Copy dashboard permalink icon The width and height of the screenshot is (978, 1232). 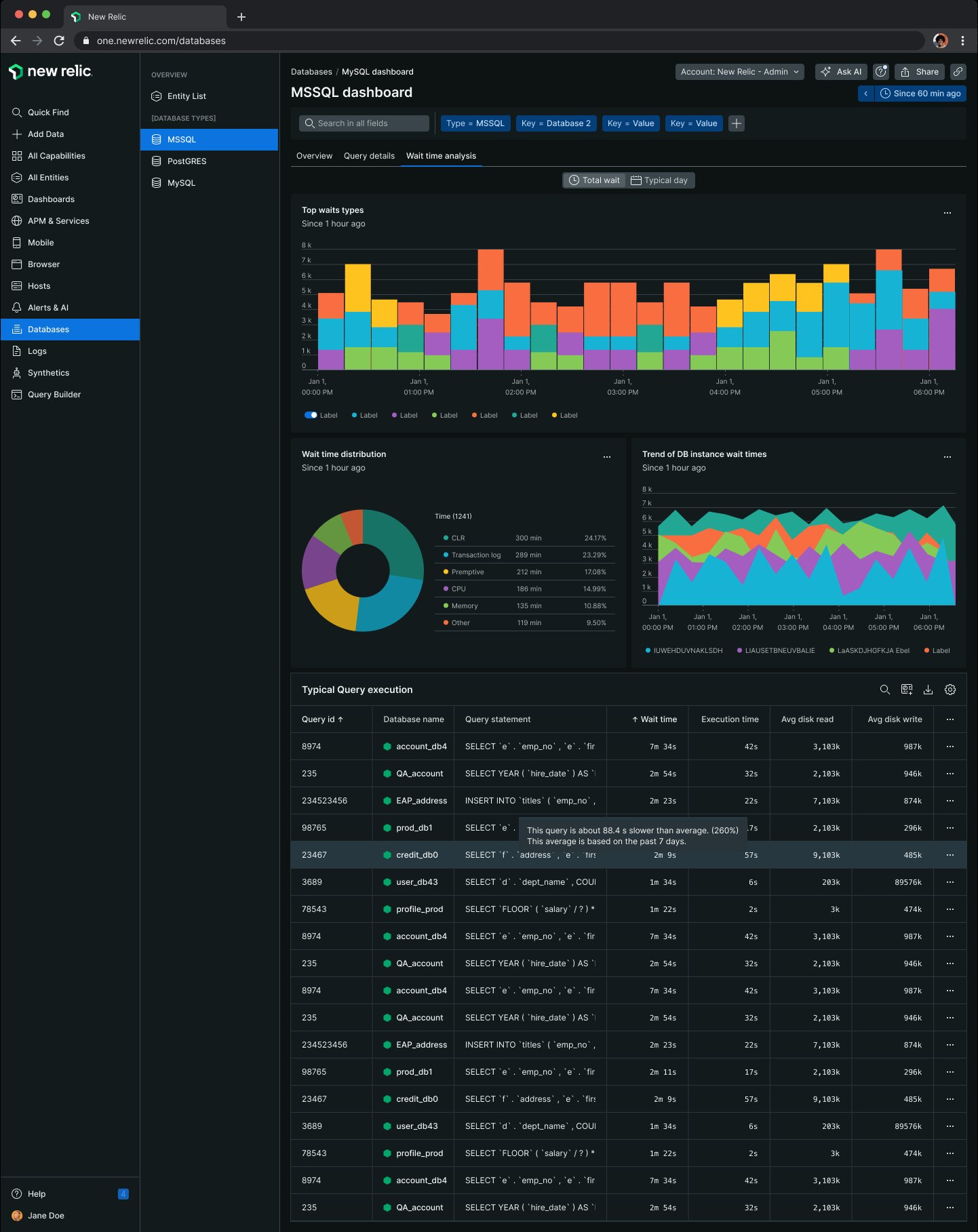click(958, 72)
